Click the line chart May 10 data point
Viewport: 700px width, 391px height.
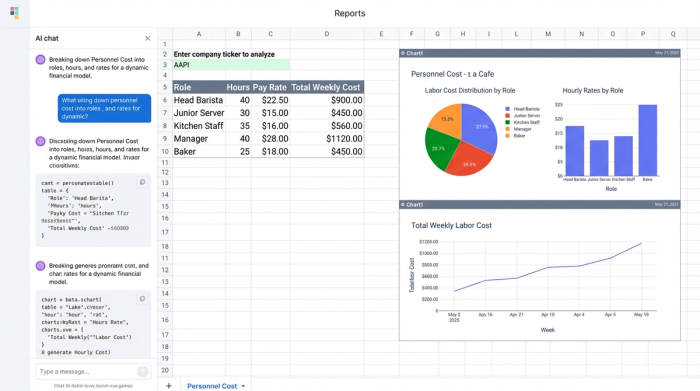(641, 244)
